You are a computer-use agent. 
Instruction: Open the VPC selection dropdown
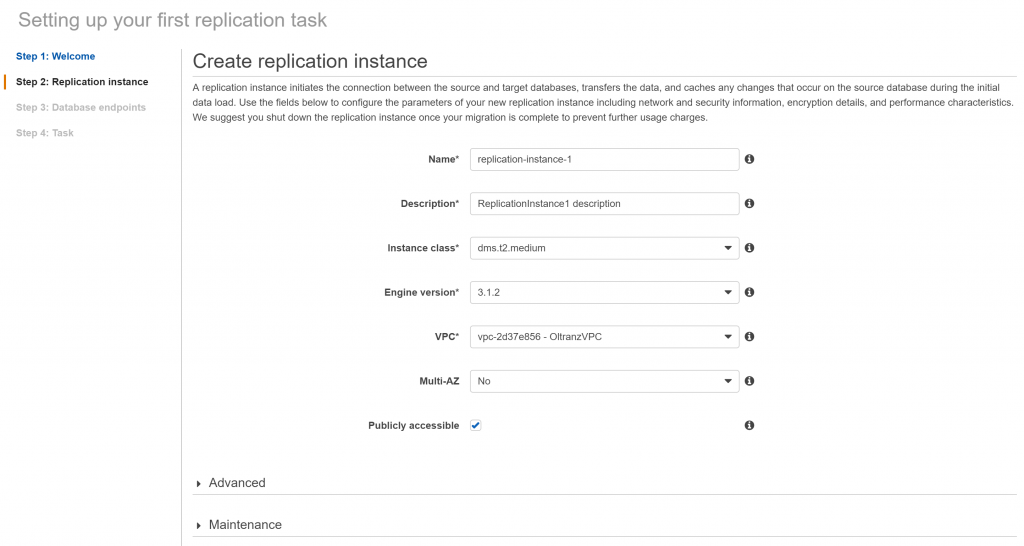(604, 337)
